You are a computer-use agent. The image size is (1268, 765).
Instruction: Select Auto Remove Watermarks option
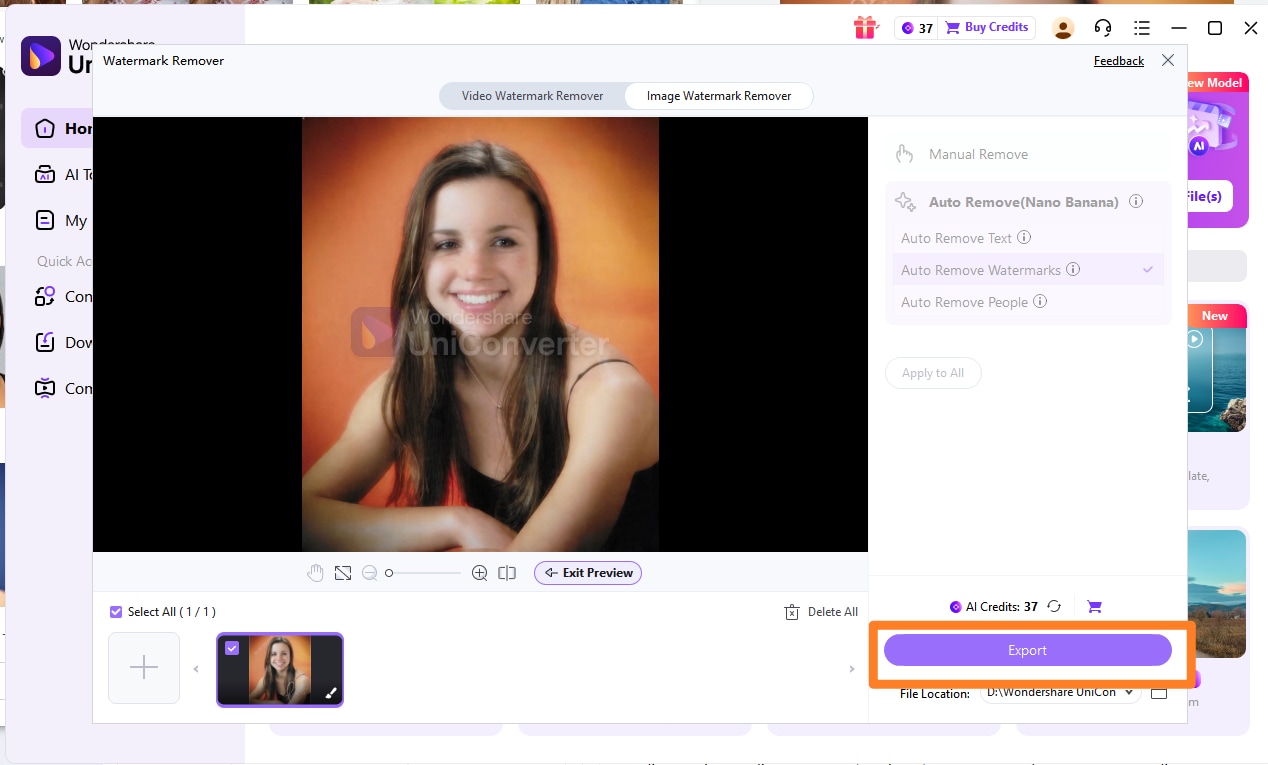pyautogui.click(x=1028, y=270)
